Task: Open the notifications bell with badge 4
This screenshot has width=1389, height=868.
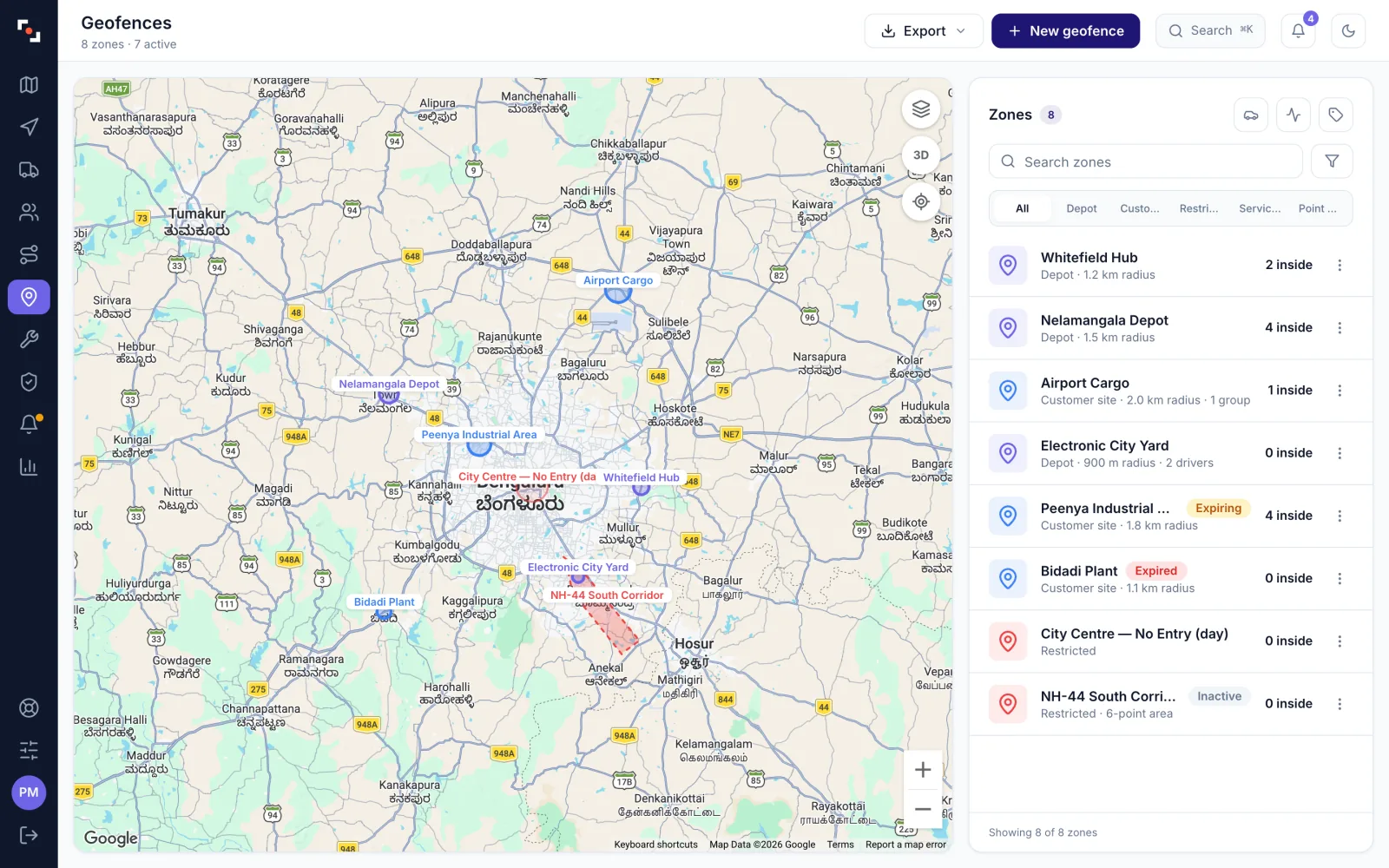Action: click(1299, 31)
